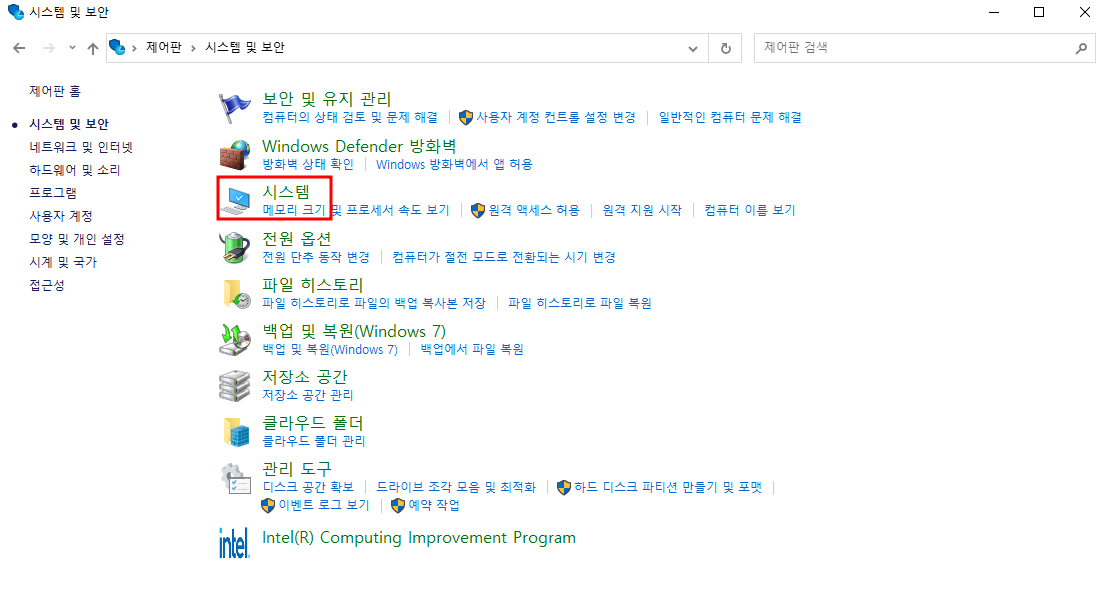The image size is (1102, 595).
Task: Go back with the left arrow
Action: (19, 48)
